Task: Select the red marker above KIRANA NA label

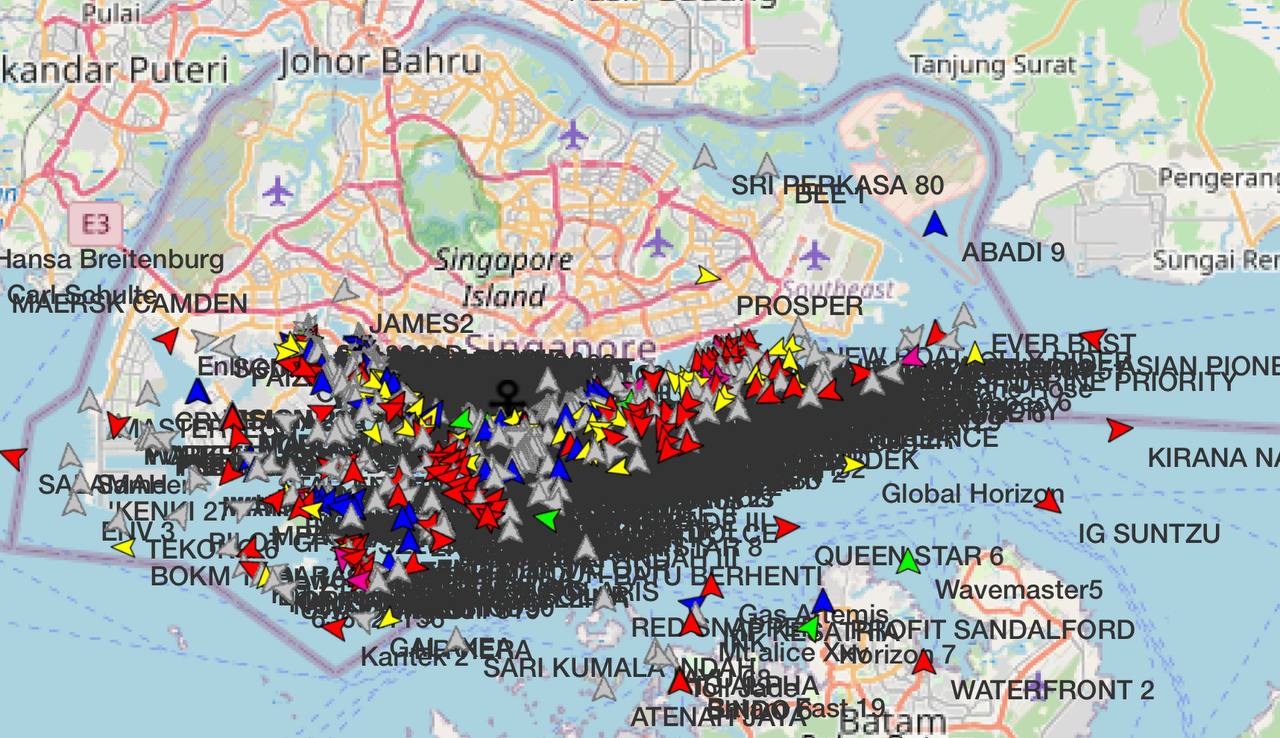Action: pyautogui.click(x=1119, y=430)
